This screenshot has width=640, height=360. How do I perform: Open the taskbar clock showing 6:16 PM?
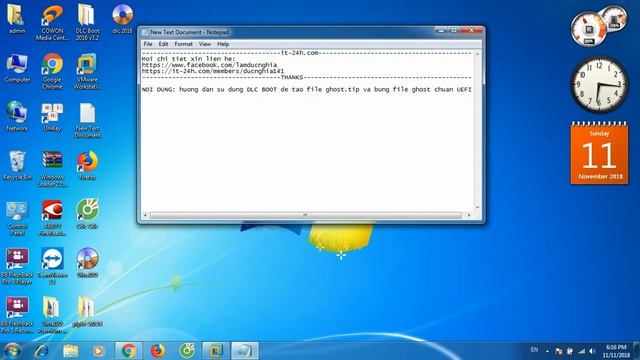pyautogui.click(x=616, y=351)
